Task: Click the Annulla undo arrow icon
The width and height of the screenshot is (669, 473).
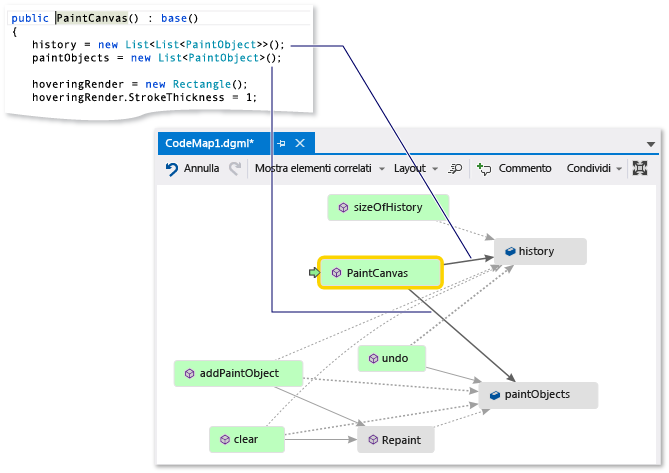Action: (x=172, y=169)
